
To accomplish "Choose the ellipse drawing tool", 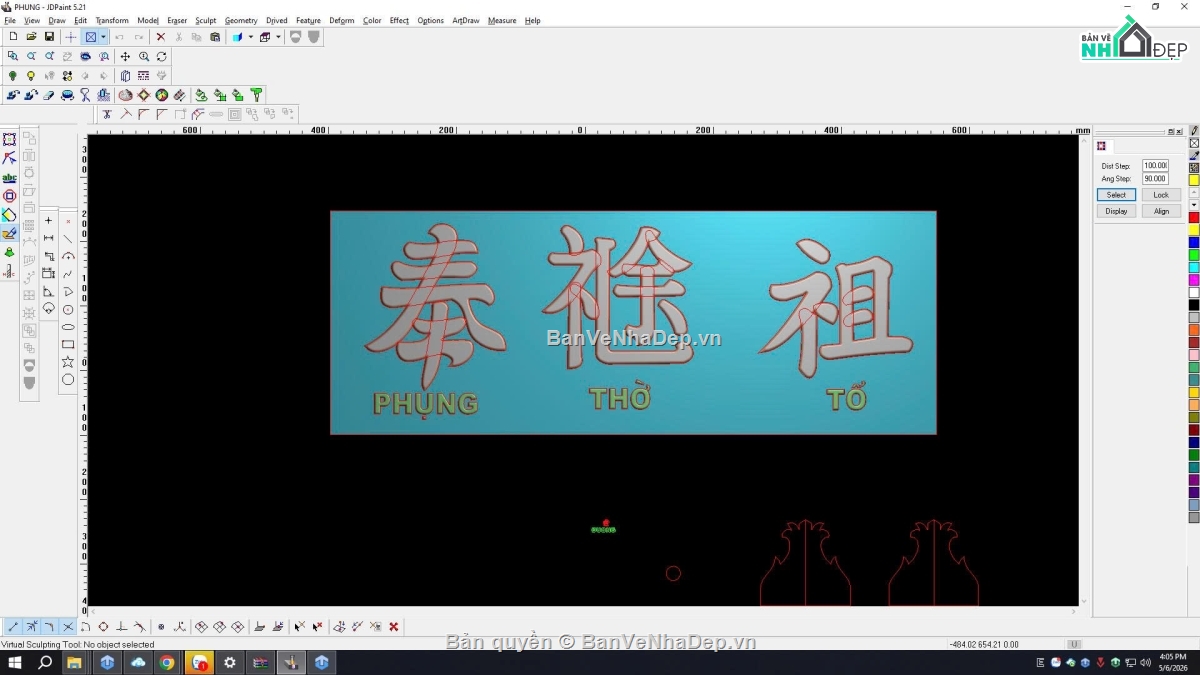I will pos(68,327).
